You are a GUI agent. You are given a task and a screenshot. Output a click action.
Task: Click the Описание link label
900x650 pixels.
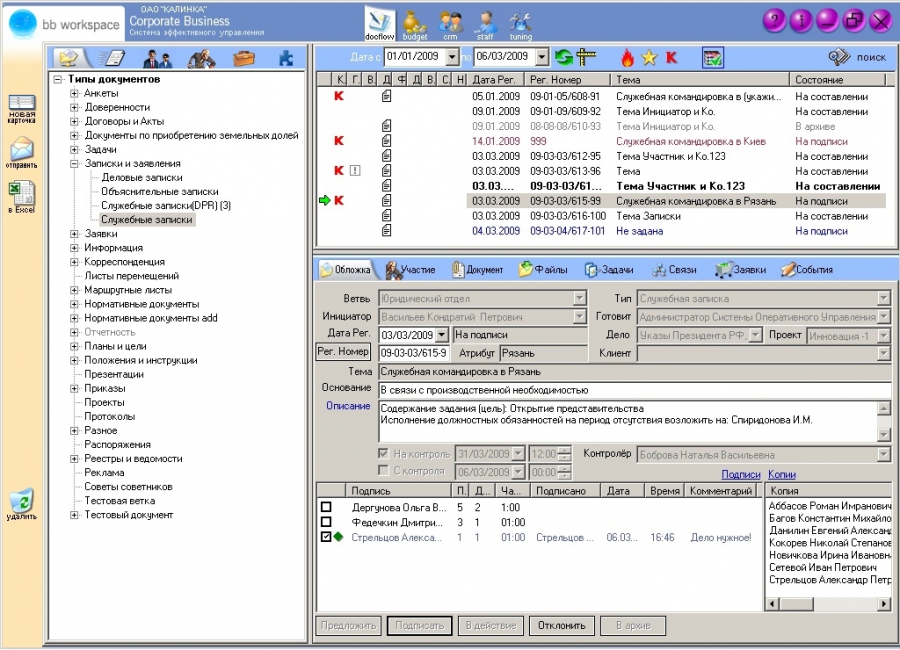348,405
